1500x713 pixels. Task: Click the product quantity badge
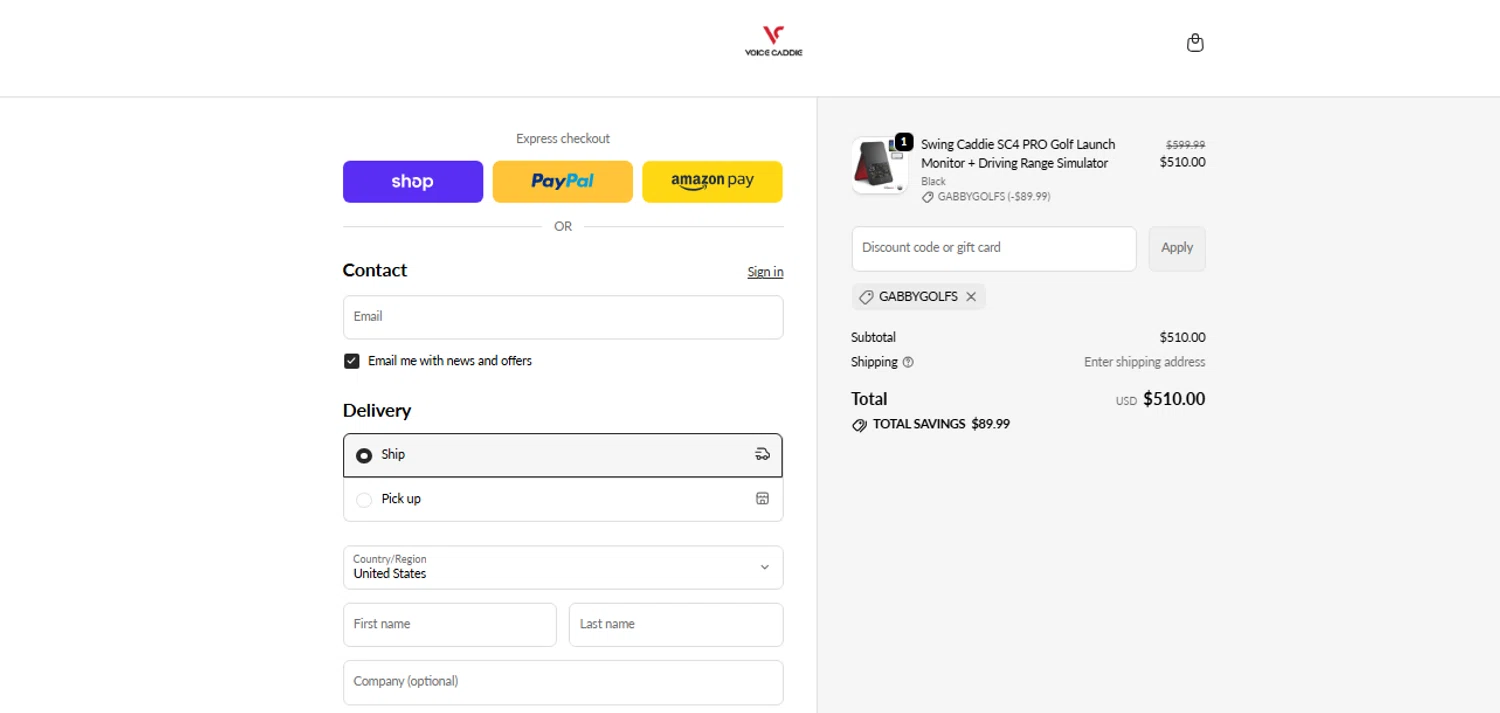(x=904, y=142)
